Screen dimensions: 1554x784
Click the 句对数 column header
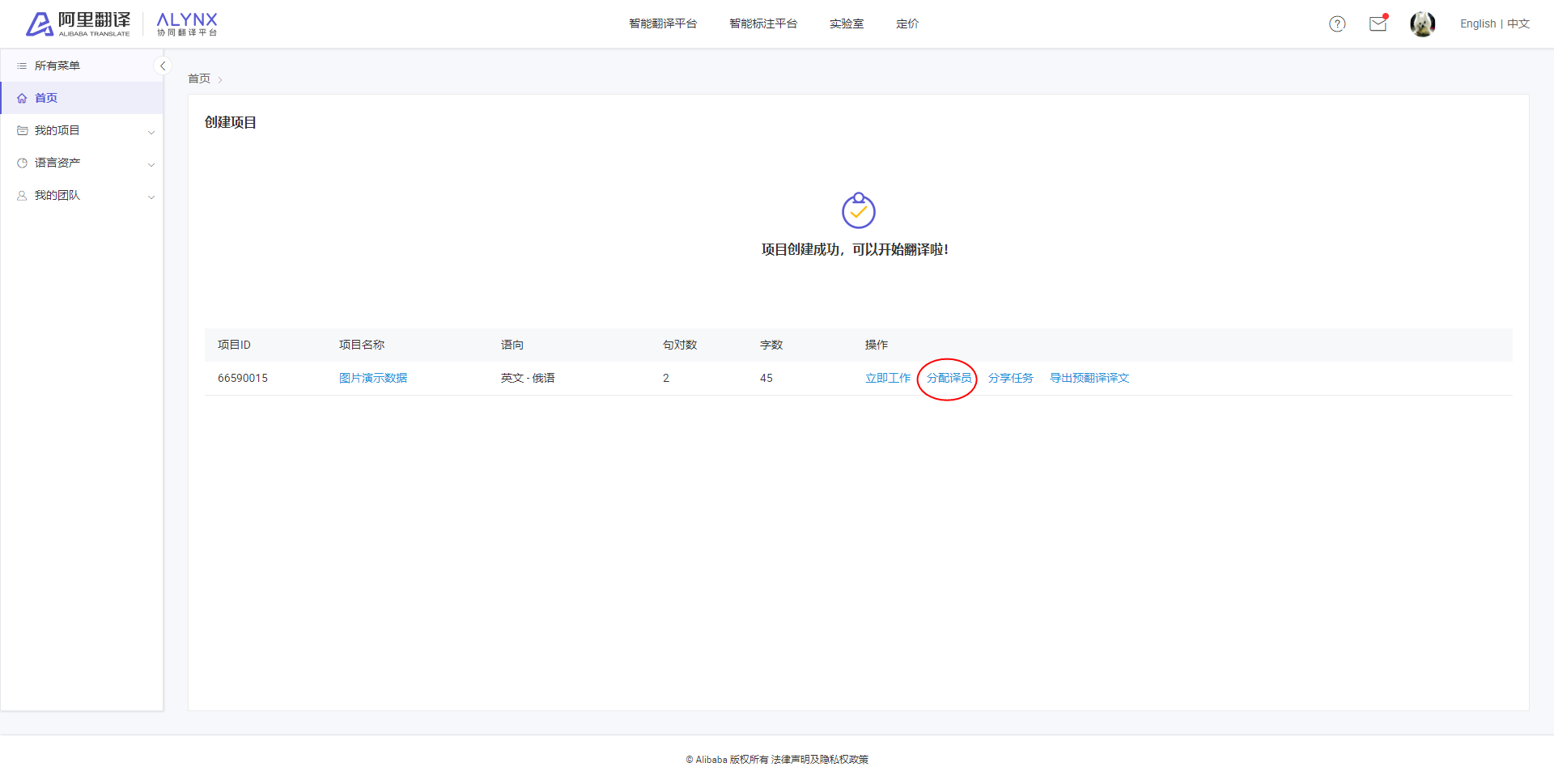click(x=680, y=345)
